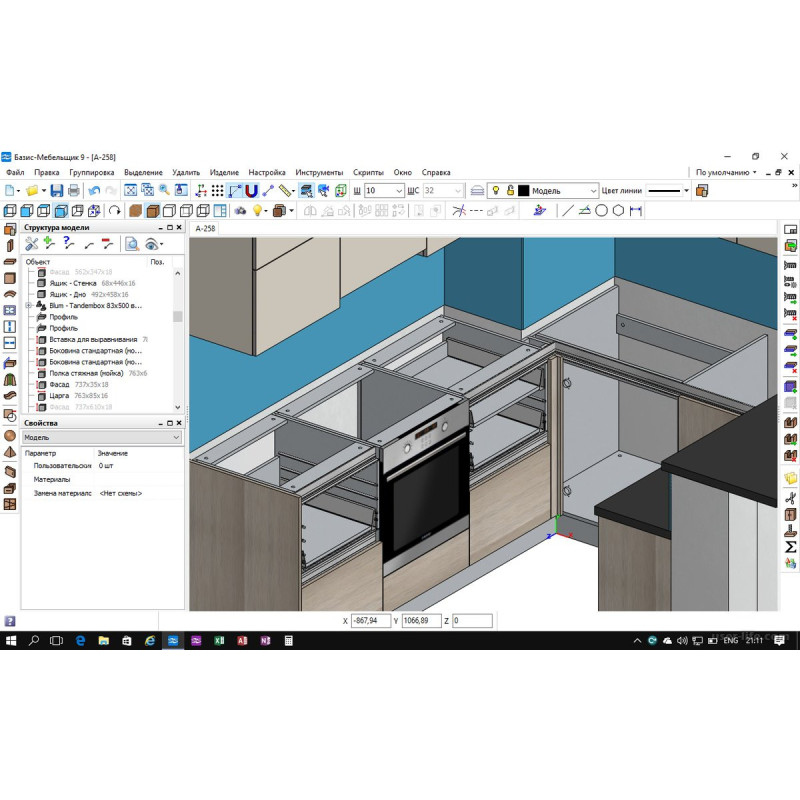Select the circle drawing tool

[602, 211]
